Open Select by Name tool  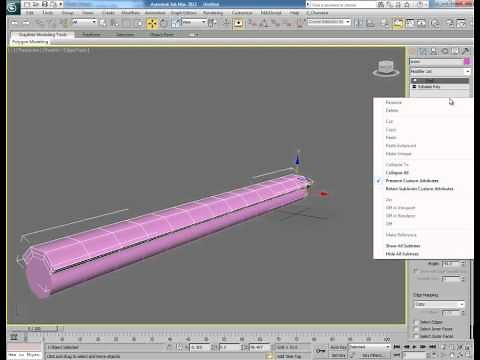click(x=114, y=23)
